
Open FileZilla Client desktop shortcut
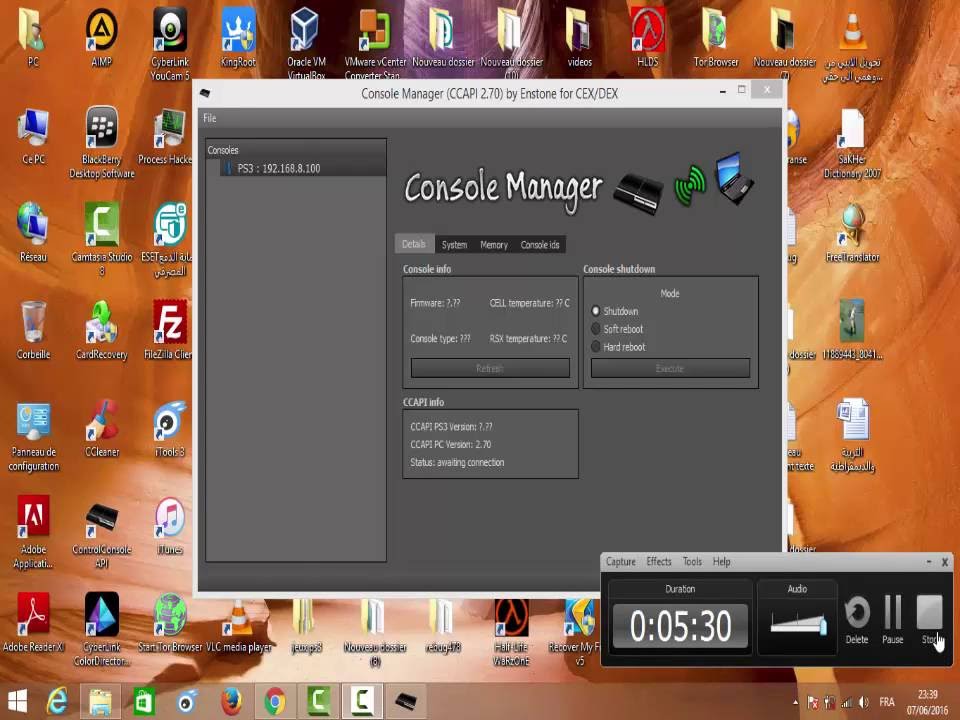pyautogui.click(x=170, y=331)
